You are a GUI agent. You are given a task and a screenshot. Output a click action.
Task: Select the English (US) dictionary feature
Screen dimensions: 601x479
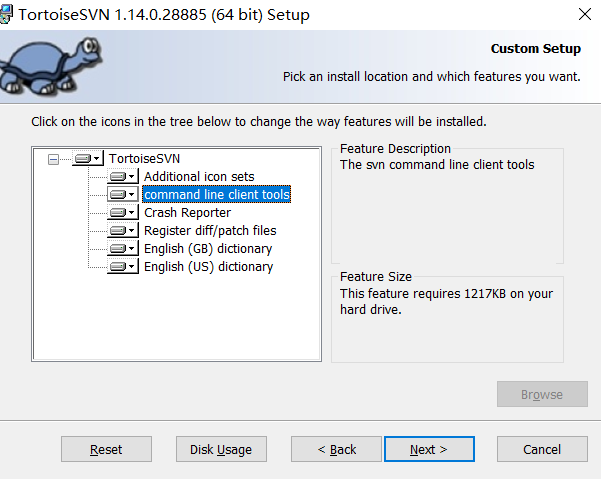coord(209,267)
